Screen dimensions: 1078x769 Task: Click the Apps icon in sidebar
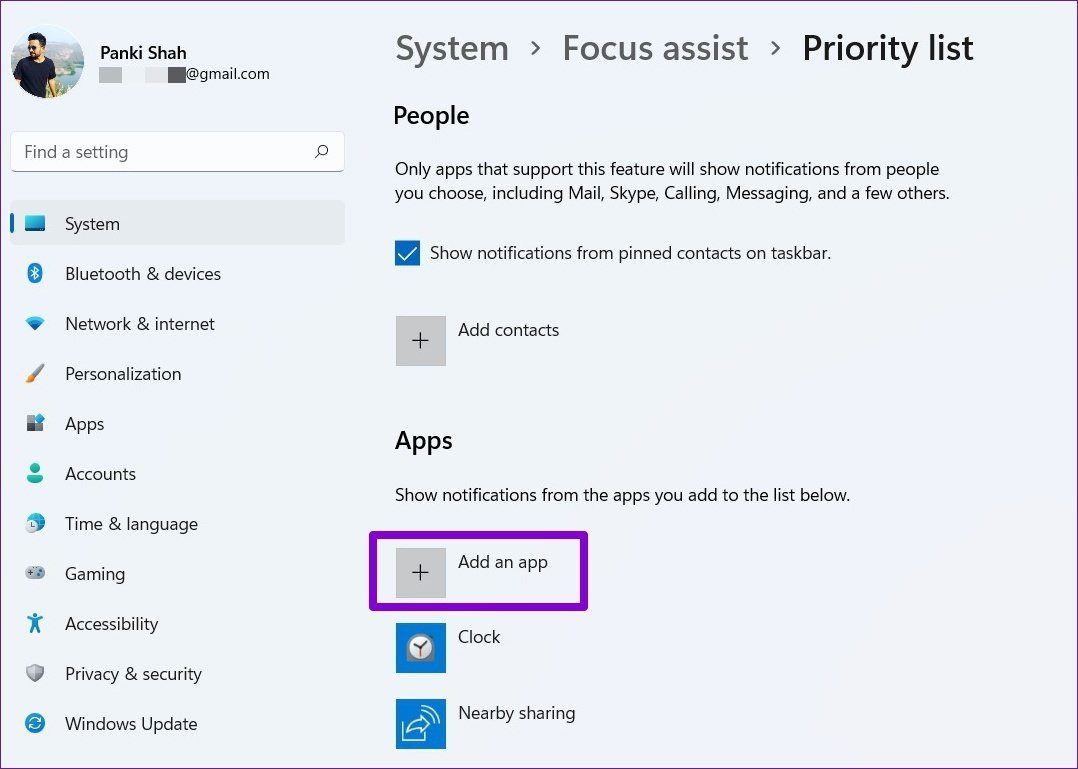35,423
